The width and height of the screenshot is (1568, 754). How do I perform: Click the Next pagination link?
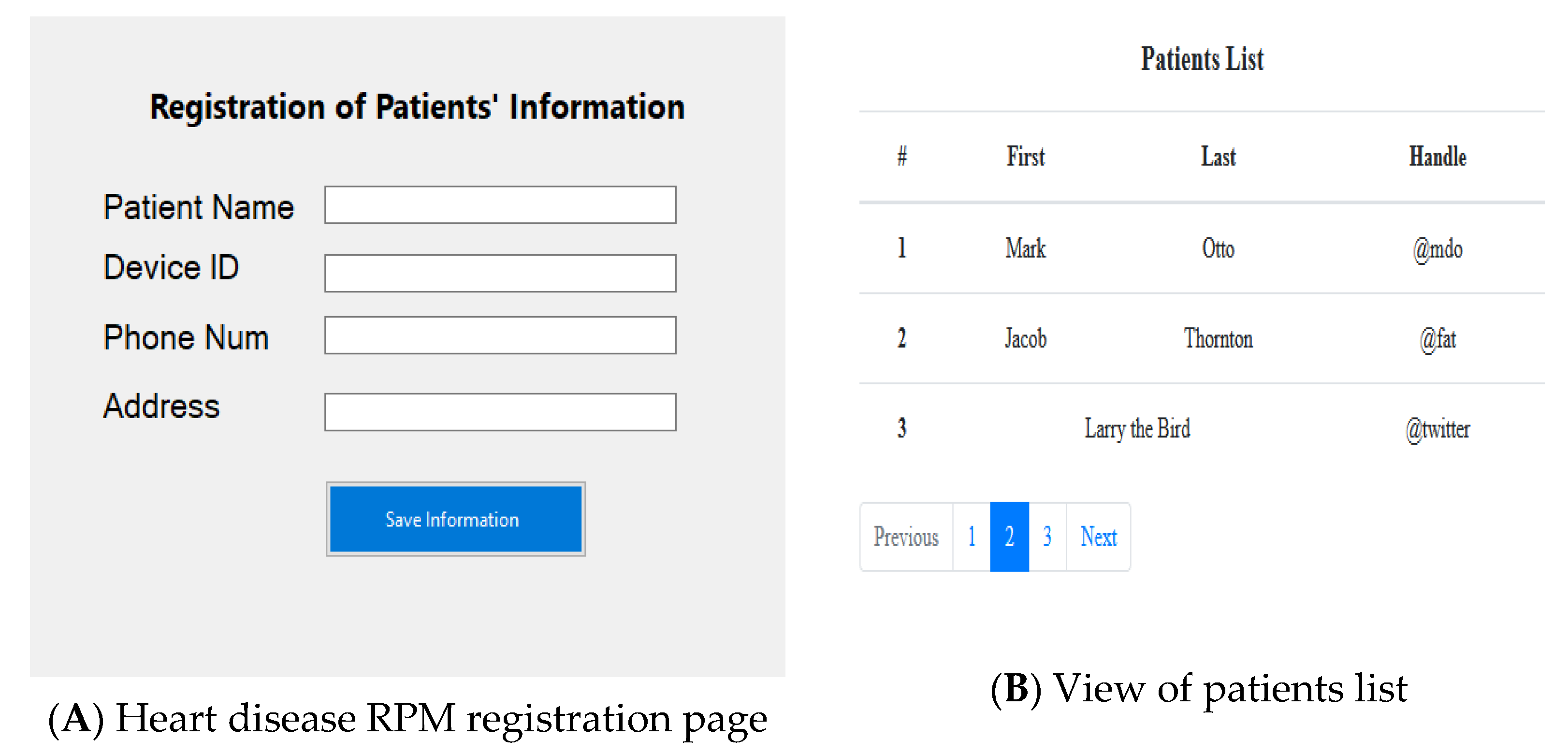1098,537
